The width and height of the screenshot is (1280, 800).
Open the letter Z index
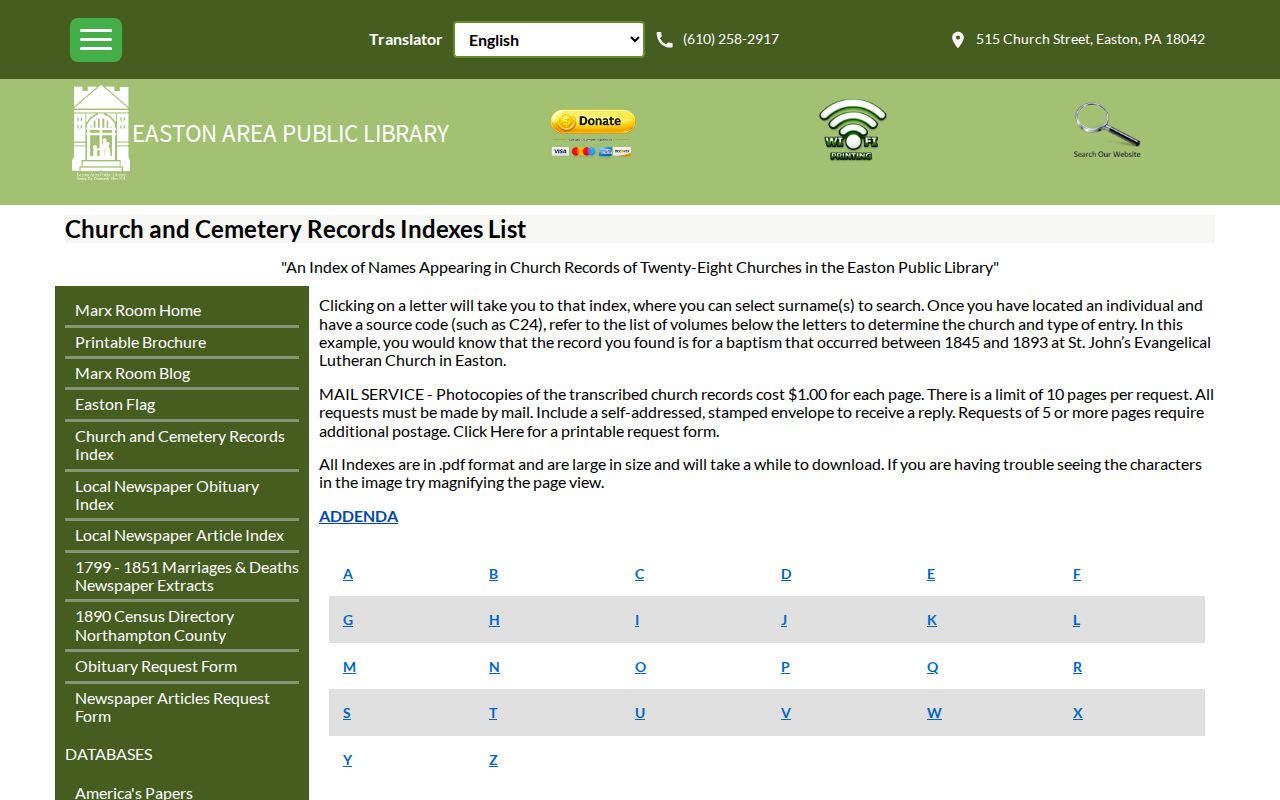pyautogui.click(x=493, y=760)
